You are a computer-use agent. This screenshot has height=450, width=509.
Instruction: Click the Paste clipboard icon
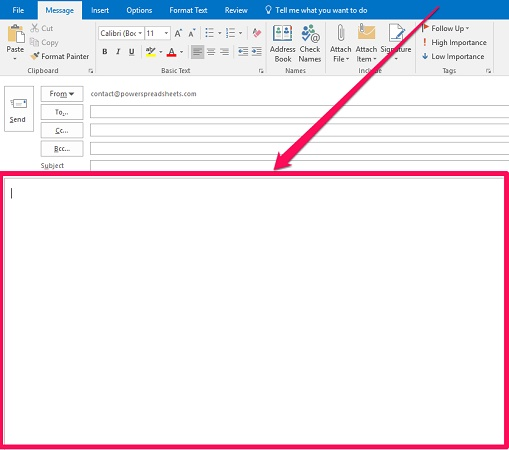point(16,34)
